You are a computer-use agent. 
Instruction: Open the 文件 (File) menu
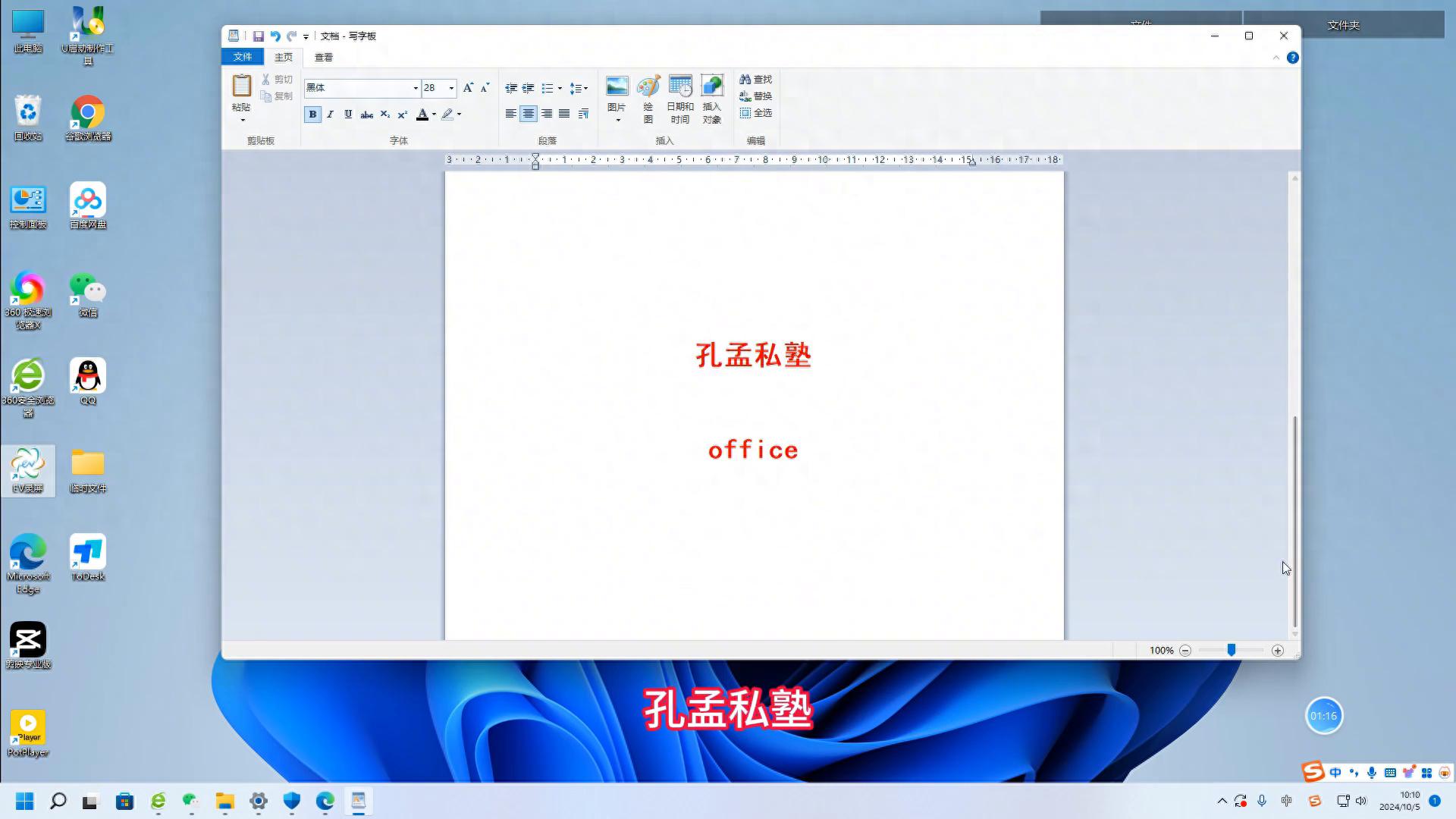242,57
